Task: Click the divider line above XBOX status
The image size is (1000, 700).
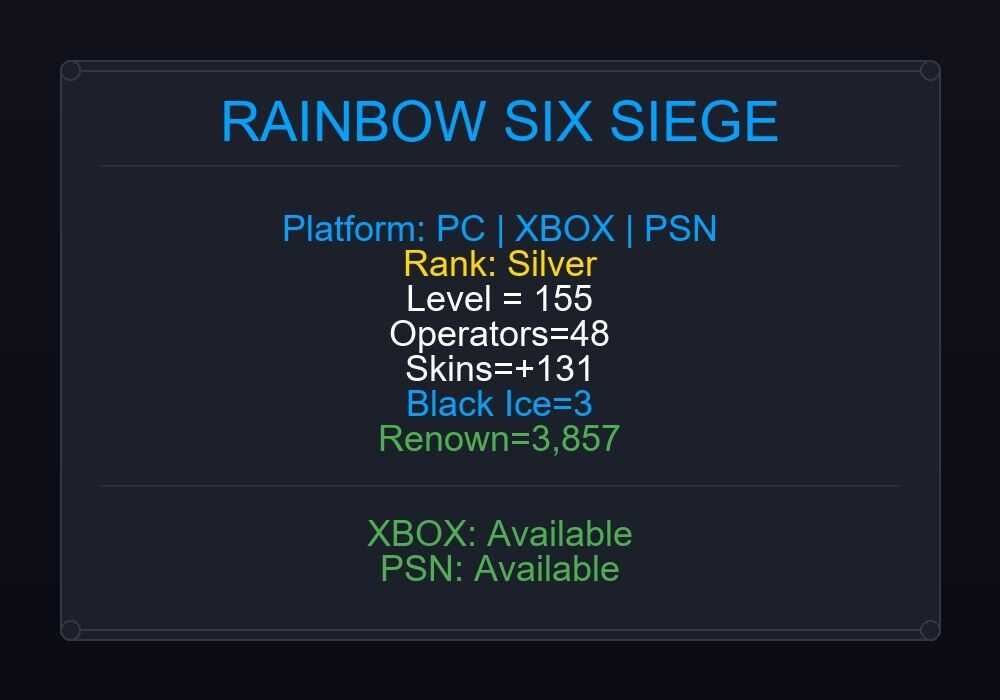Action: tap(500, 486)
